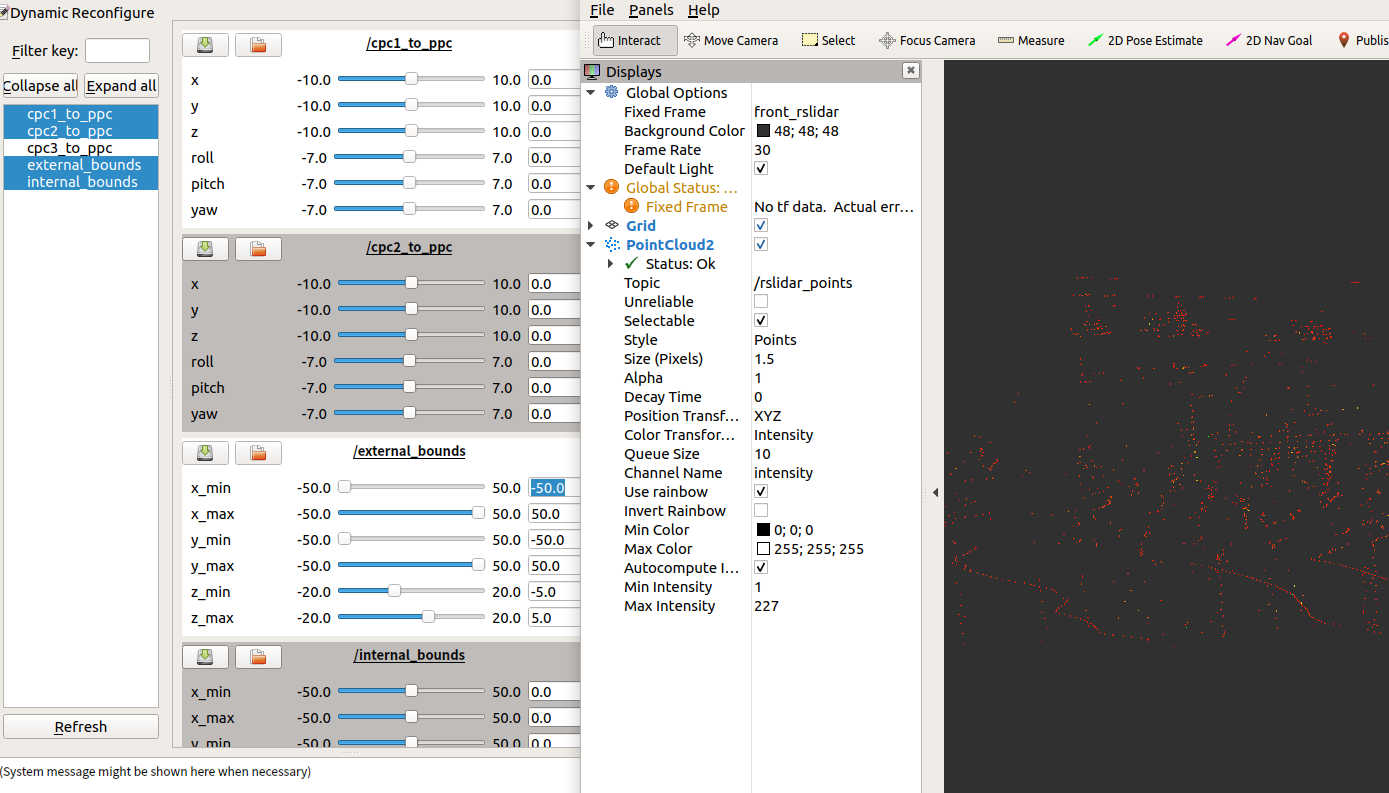Screen dimensions: 1389x793
Task: Collapse the PointCloud2 display node
Action: tap(590, 244)
